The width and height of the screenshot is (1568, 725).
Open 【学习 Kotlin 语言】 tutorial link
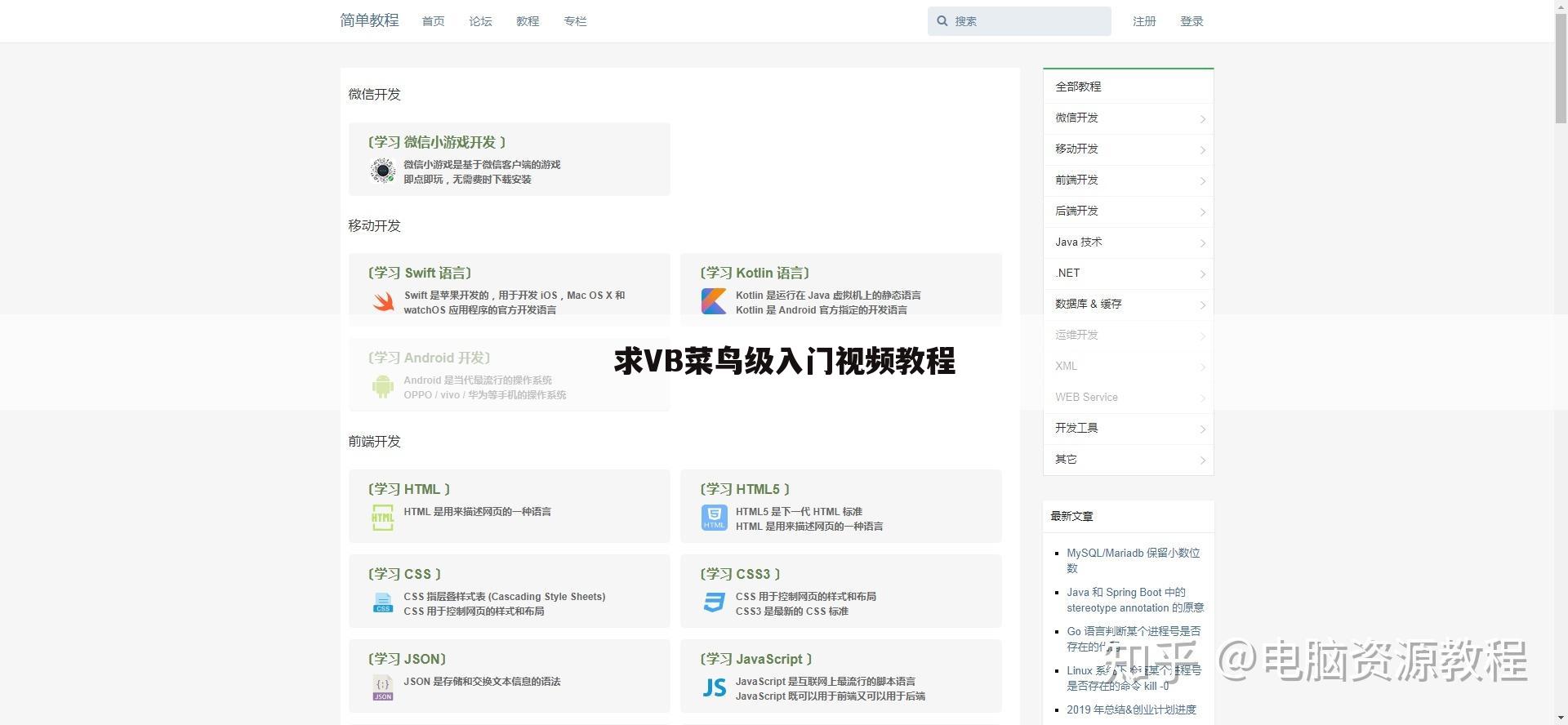[755, 273]
